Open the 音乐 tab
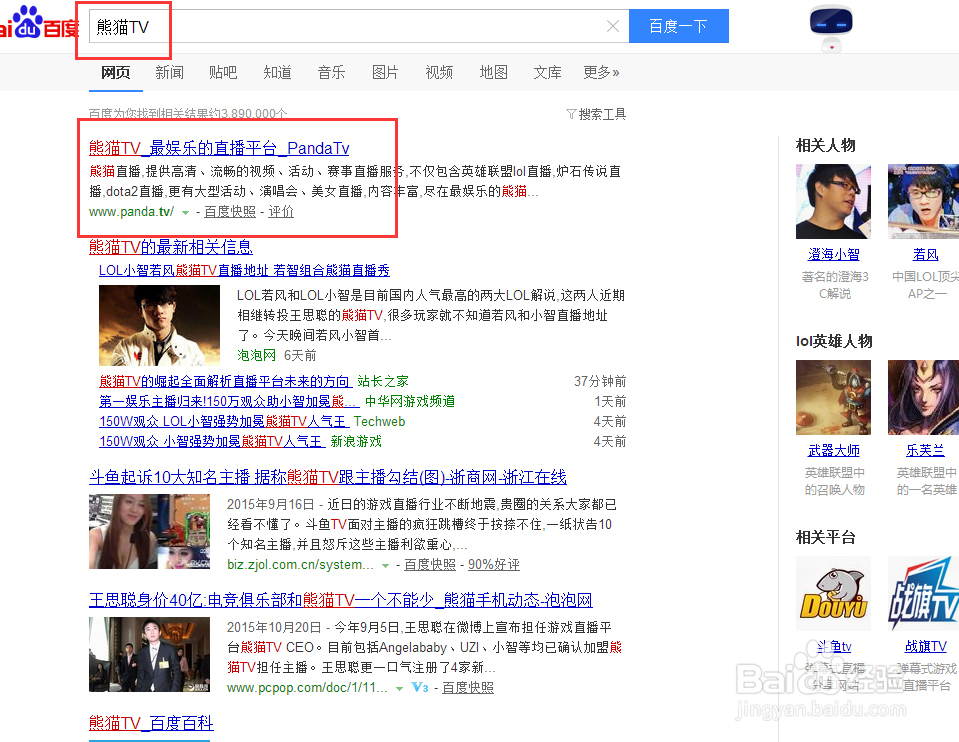This screenshot has width=959, height=742. [x=331, y=73]
